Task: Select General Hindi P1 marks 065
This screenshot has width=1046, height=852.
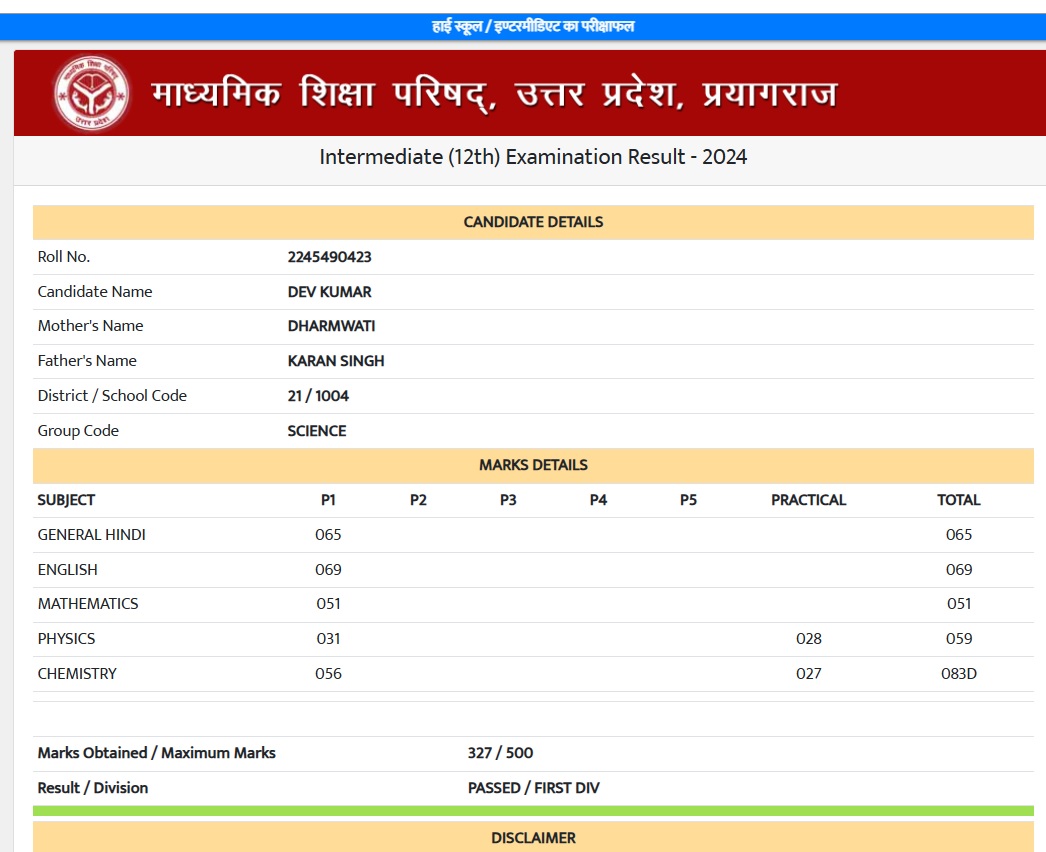Action: point(328,535)
